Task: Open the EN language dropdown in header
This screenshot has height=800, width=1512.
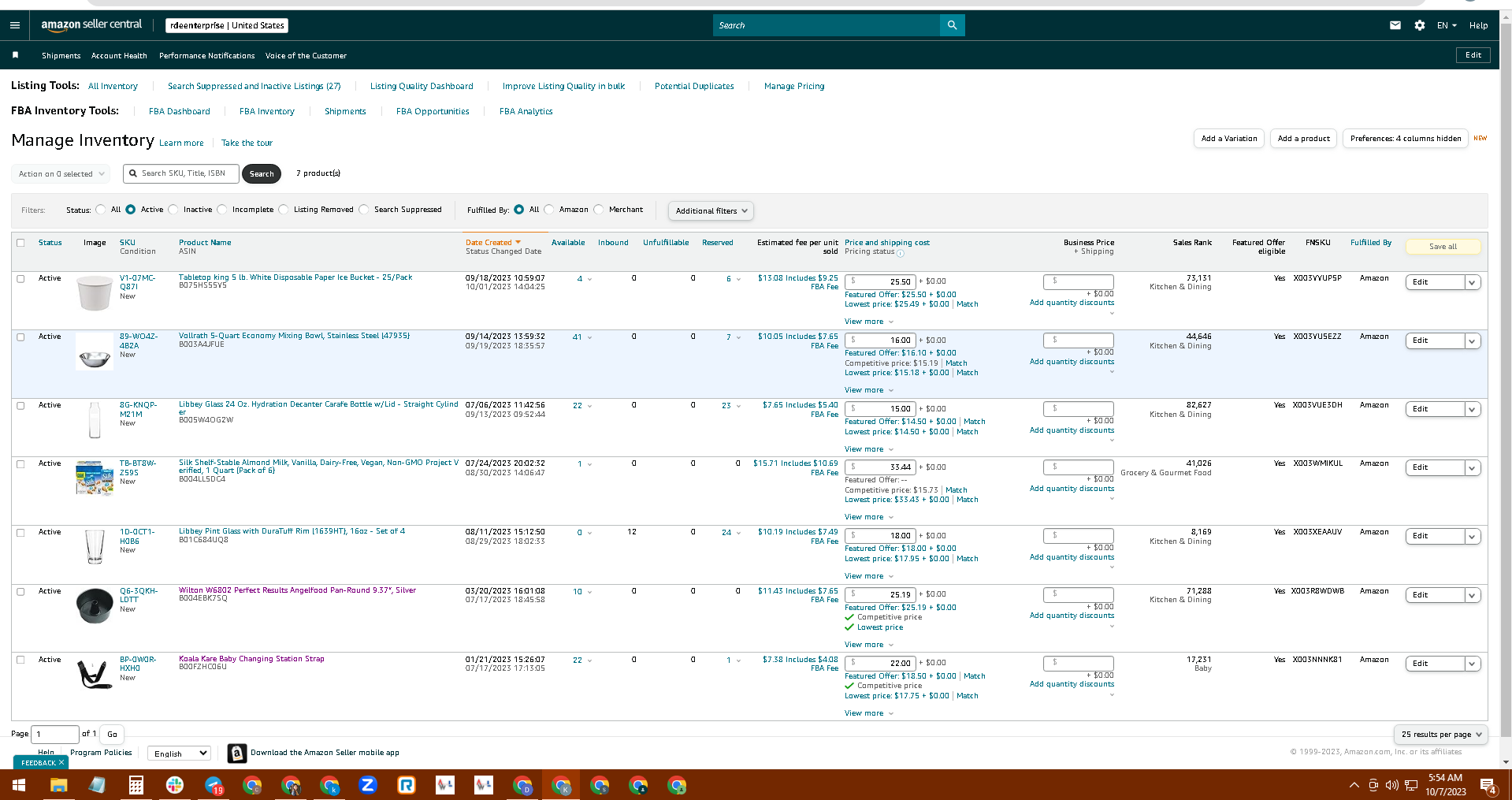Action: tap(1447, 25)
